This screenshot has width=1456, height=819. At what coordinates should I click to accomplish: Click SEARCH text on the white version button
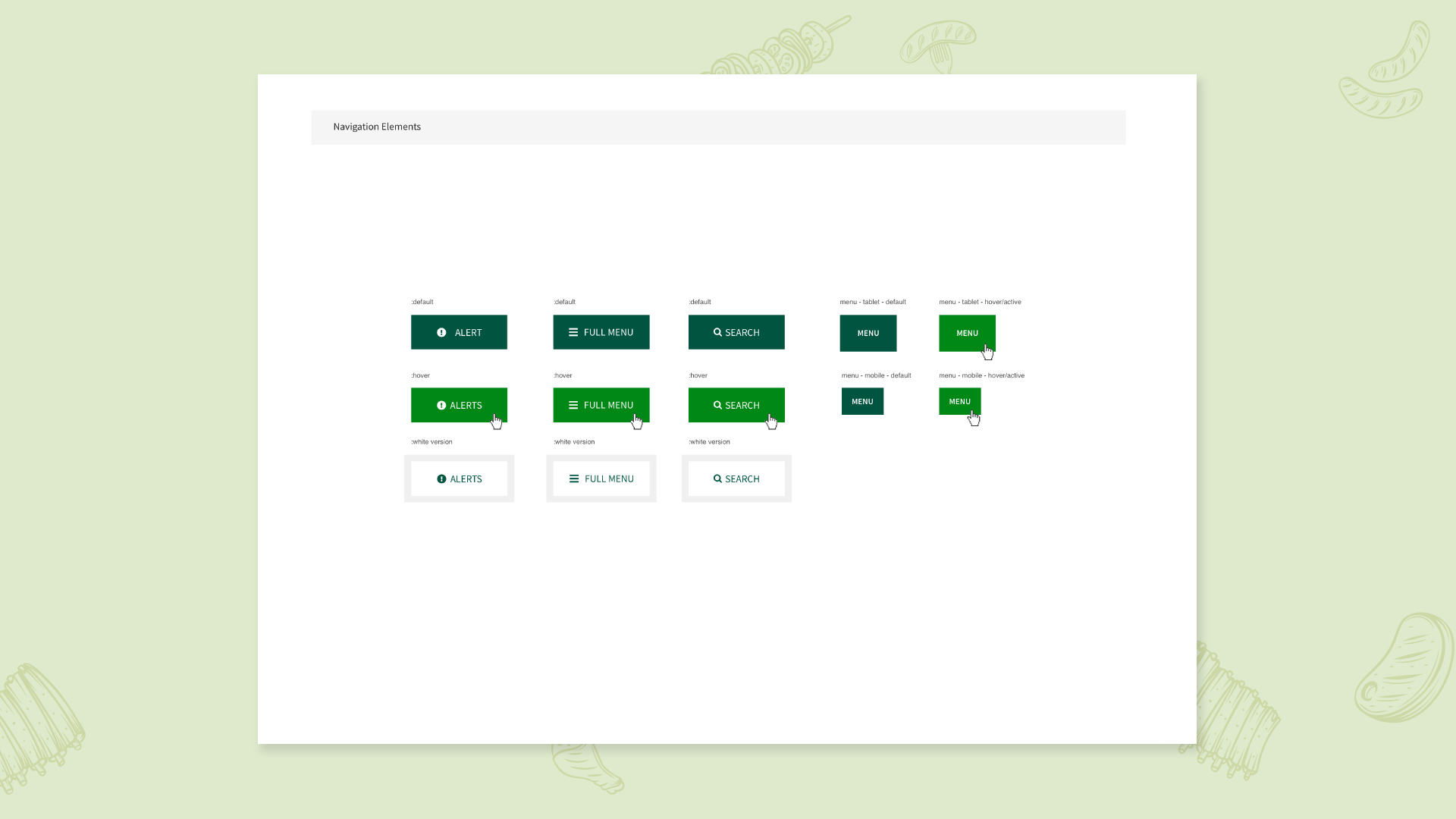tap(742, 479)
